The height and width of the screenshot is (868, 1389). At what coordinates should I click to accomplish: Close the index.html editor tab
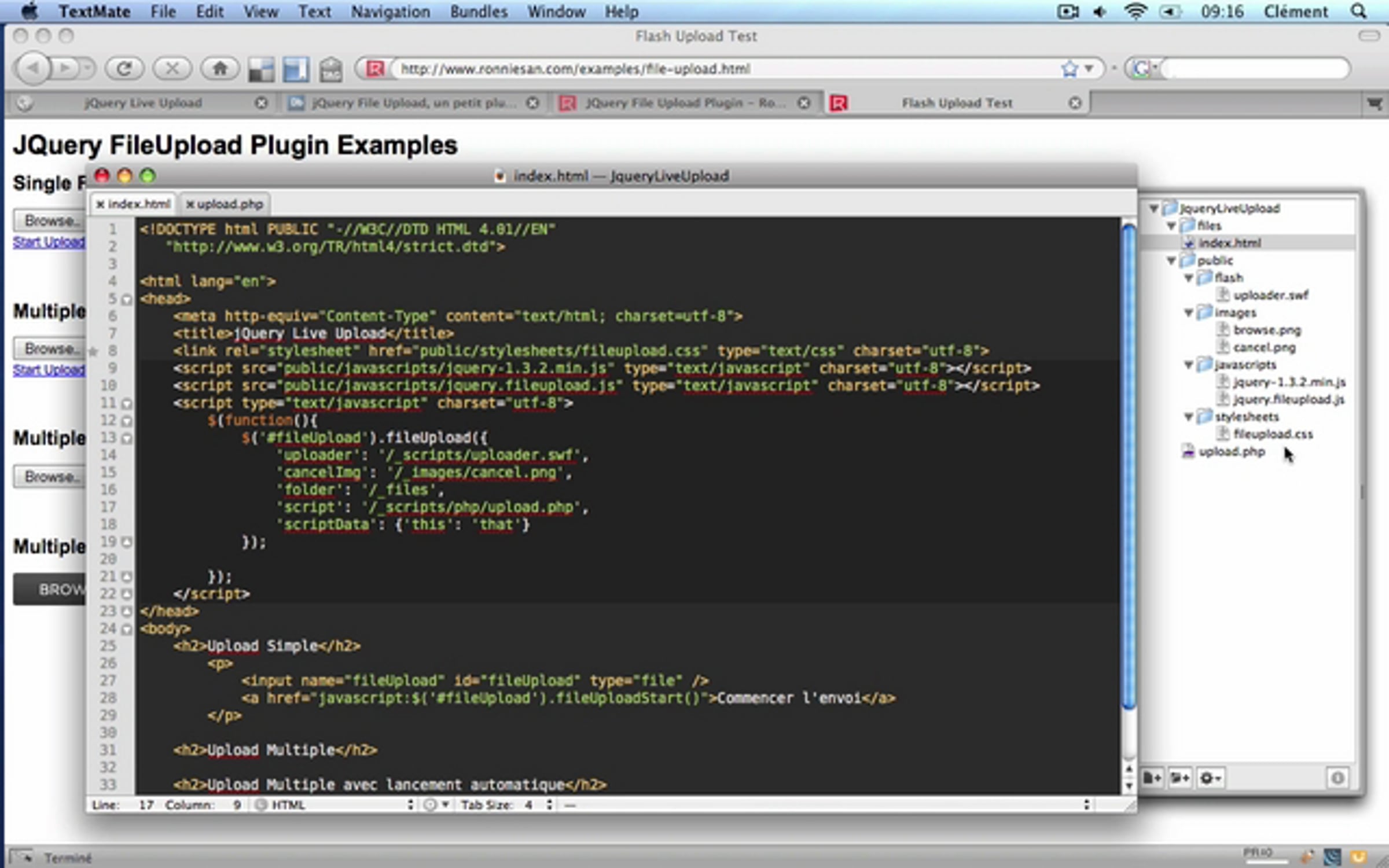coord(100,204)
